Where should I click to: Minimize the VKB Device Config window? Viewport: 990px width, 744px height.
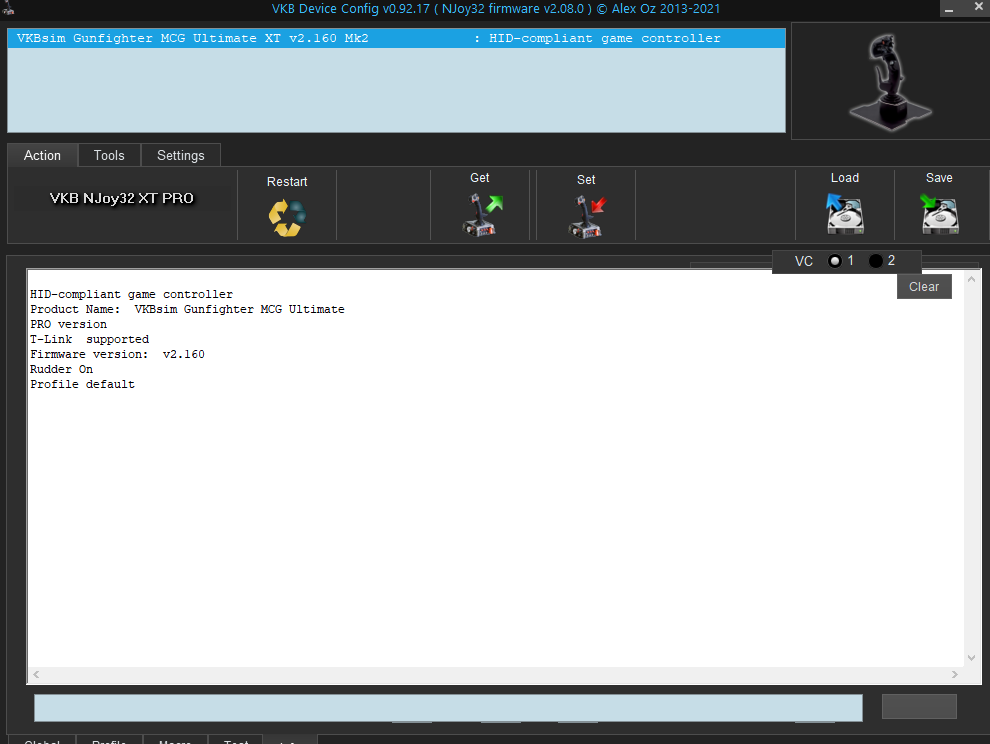click(x=949, y=8)
